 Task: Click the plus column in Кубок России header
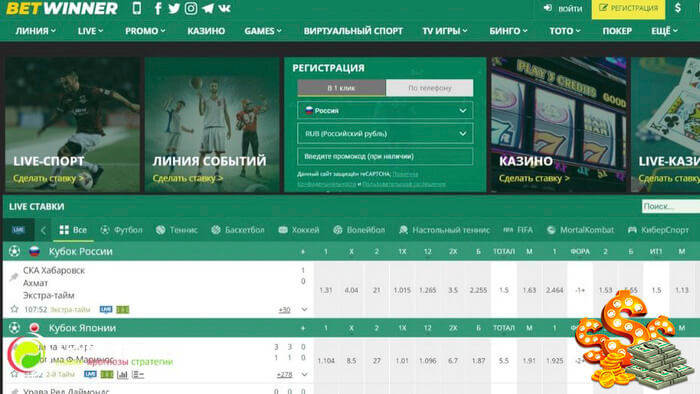(303, 252)
